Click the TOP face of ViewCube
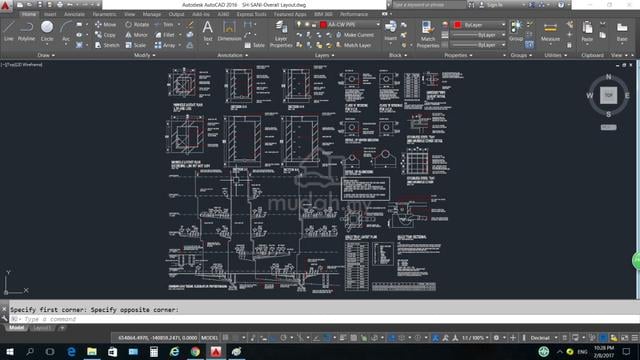Viewport: 640px width, 360px height. (608, 95)
